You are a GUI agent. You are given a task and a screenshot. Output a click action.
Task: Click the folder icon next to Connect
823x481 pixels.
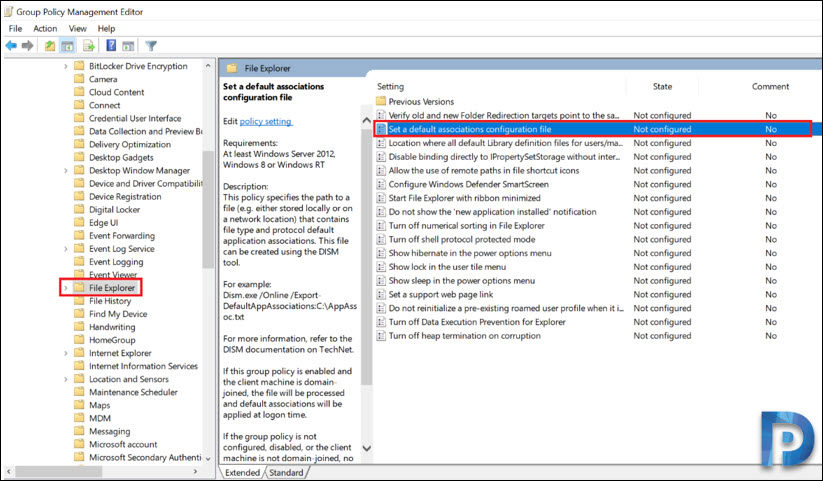tap(79, 105)
